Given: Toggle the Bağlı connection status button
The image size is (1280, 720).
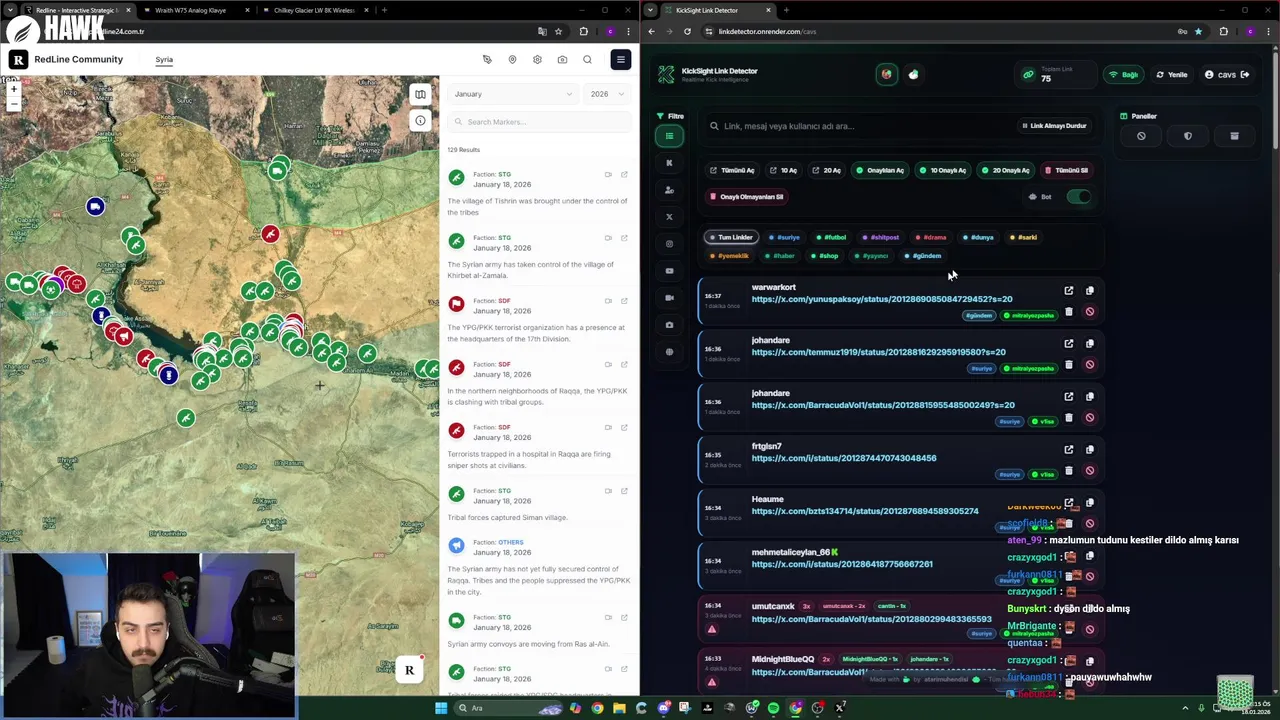Looking at the screenshot, I should (x=1125, y=75).
